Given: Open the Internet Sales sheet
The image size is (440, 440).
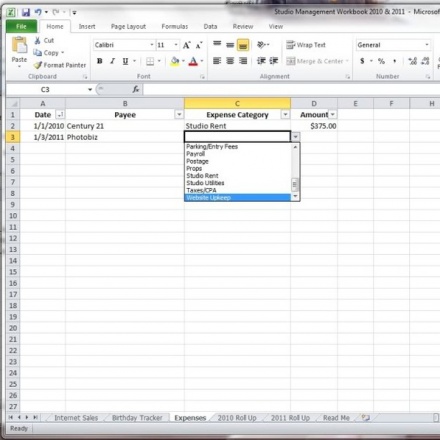Looking at the screenshot, I should coord(76,418).
